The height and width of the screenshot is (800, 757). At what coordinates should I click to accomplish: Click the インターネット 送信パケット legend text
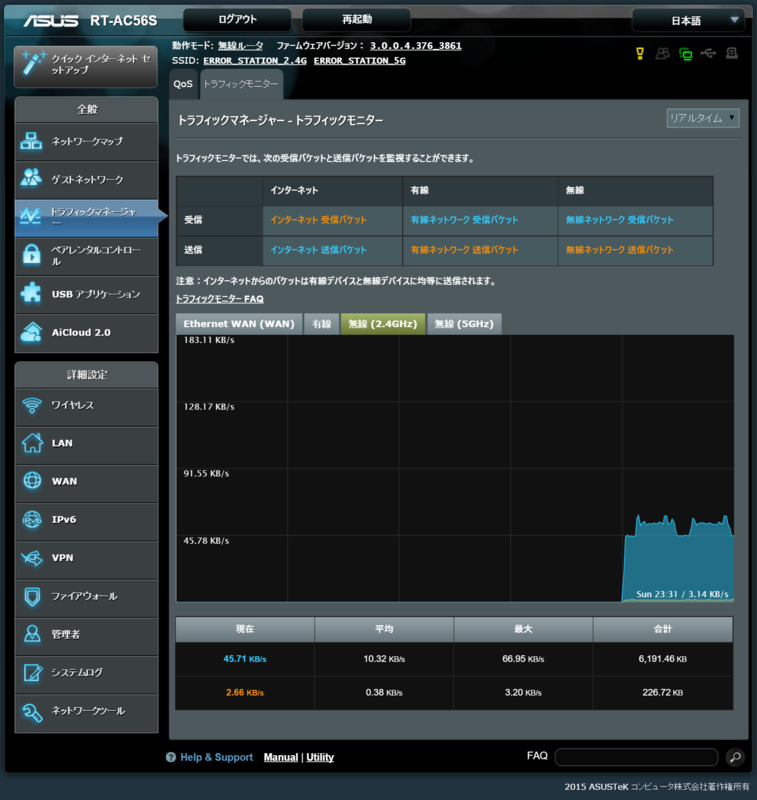click(318, 250)
